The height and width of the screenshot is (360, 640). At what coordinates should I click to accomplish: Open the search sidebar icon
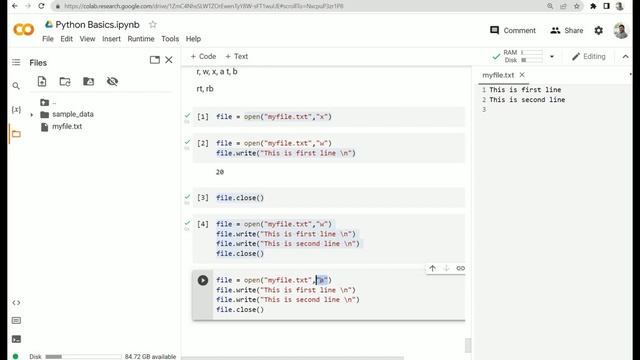[16, 86]
